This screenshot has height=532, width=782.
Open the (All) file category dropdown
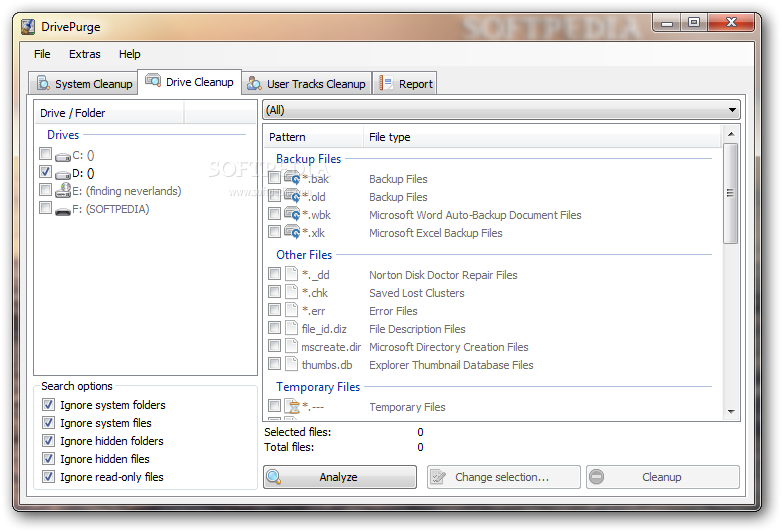click(x=501, y=110)
